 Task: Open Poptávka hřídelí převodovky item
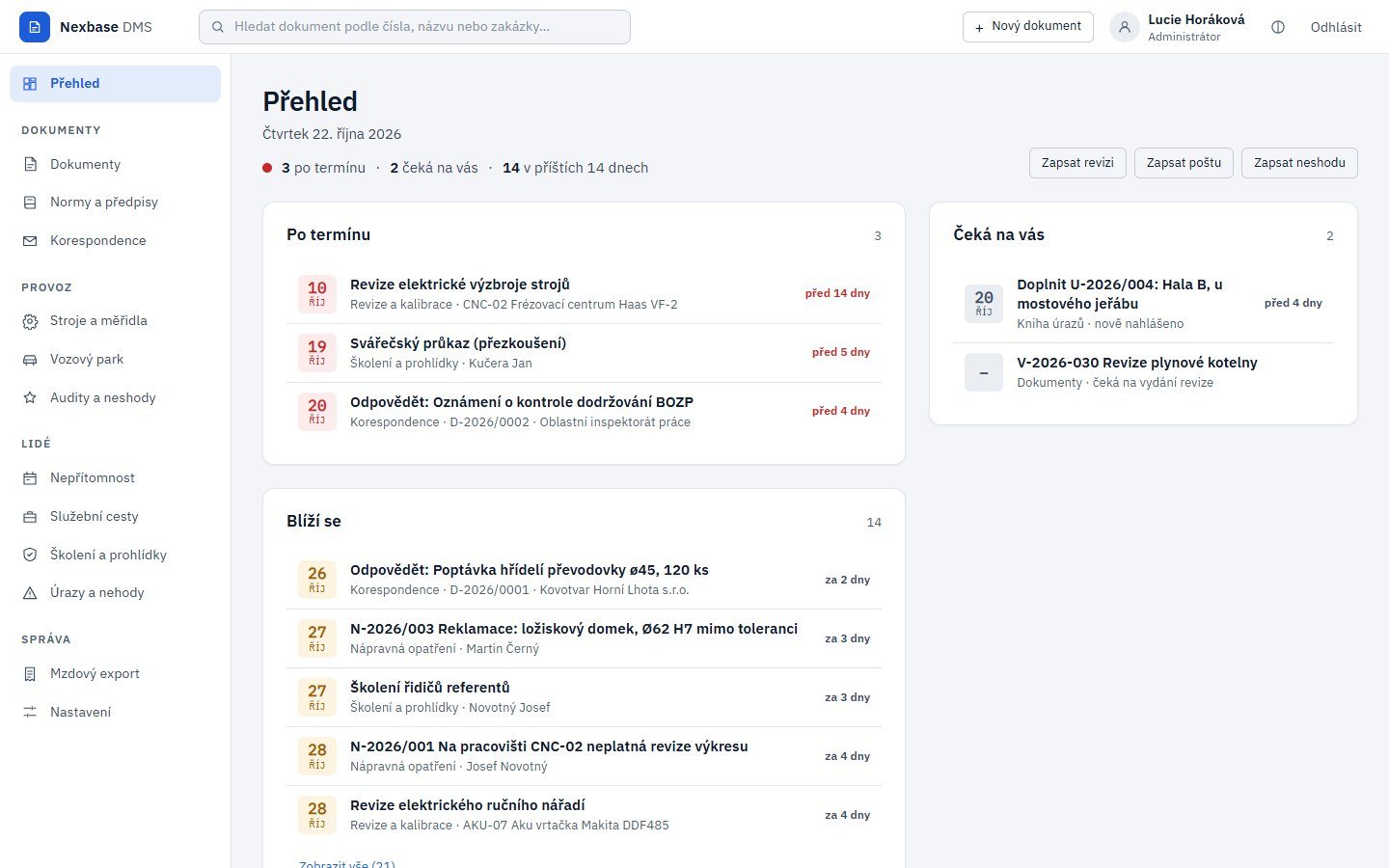point(584,581)
